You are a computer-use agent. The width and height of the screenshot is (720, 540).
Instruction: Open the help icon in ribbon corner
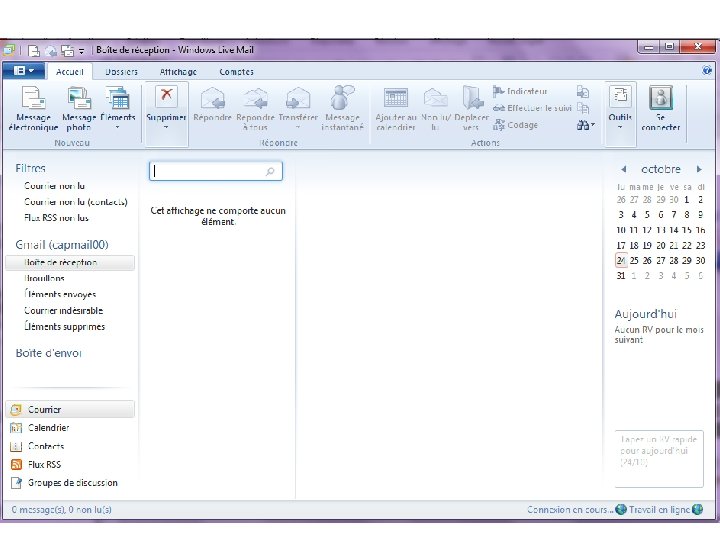click(x=707, y=70)
